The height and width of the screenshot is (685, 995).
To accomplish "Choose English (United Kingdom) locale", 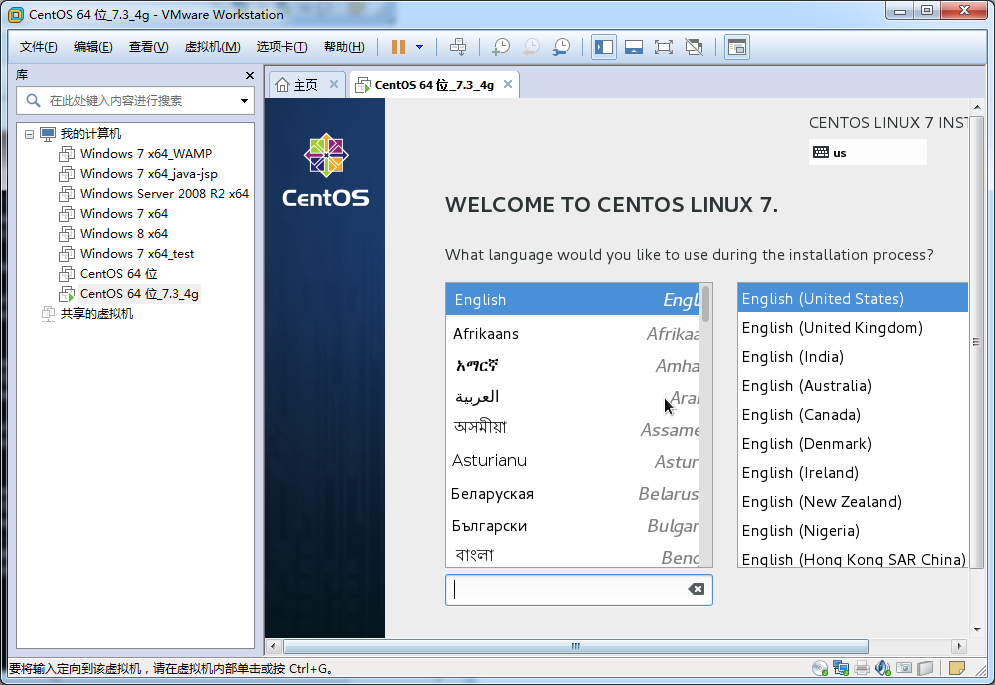I will tap(853, 328).
